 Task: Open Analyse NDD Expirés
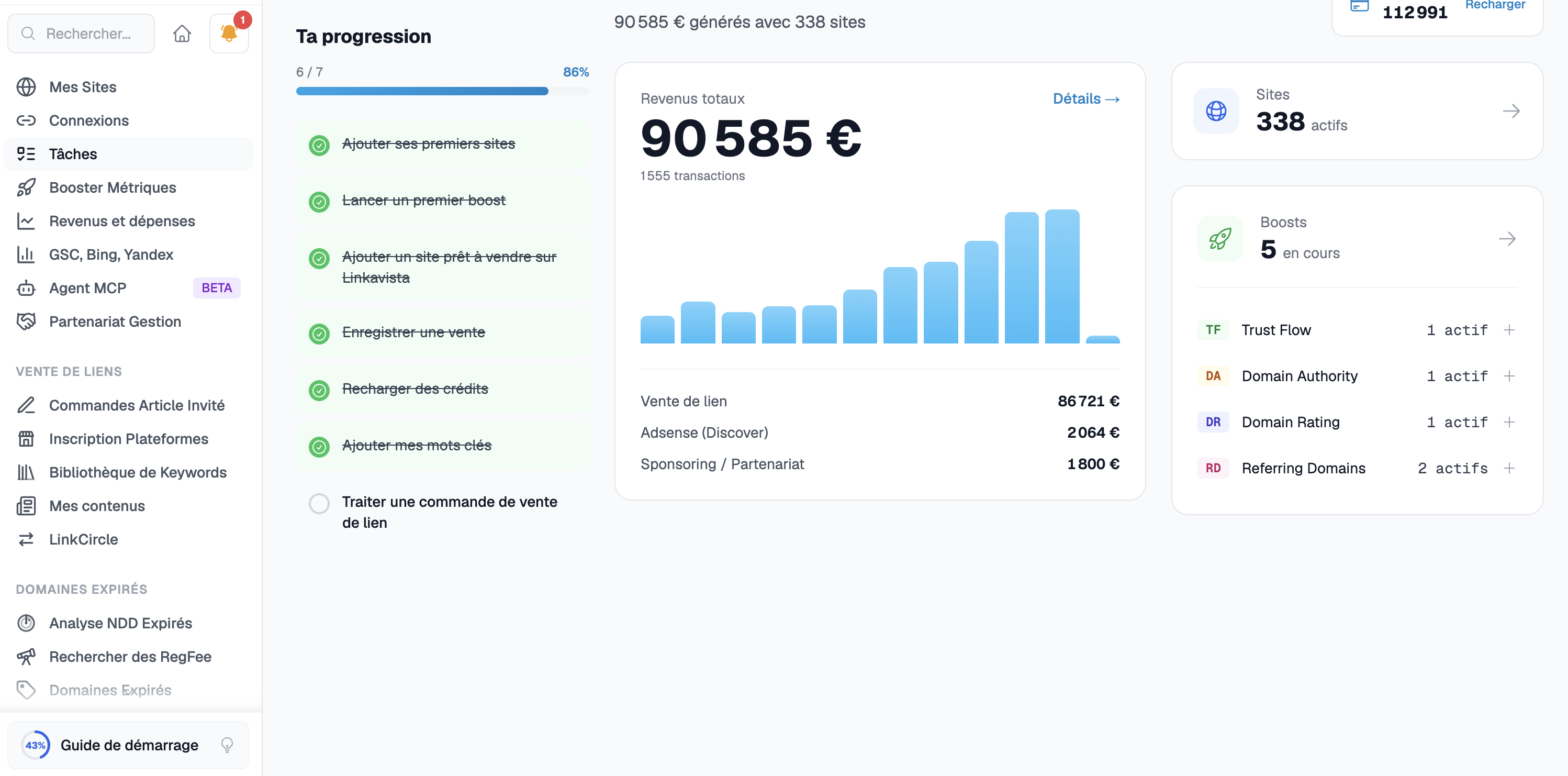[x=128, y=623]
